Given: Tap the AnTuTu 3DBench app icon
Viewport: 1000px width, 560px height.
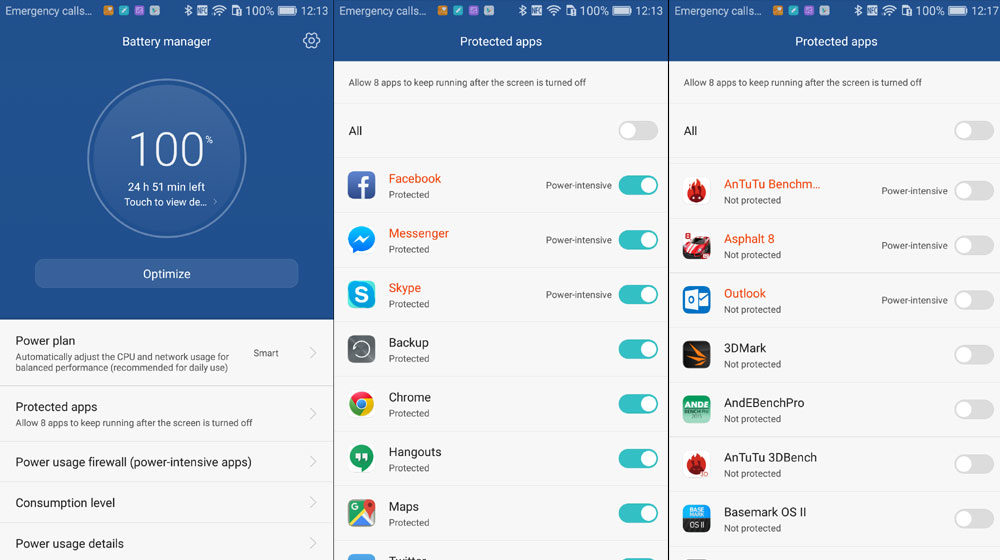Looking at the screenshot, I should click(696, 464).
